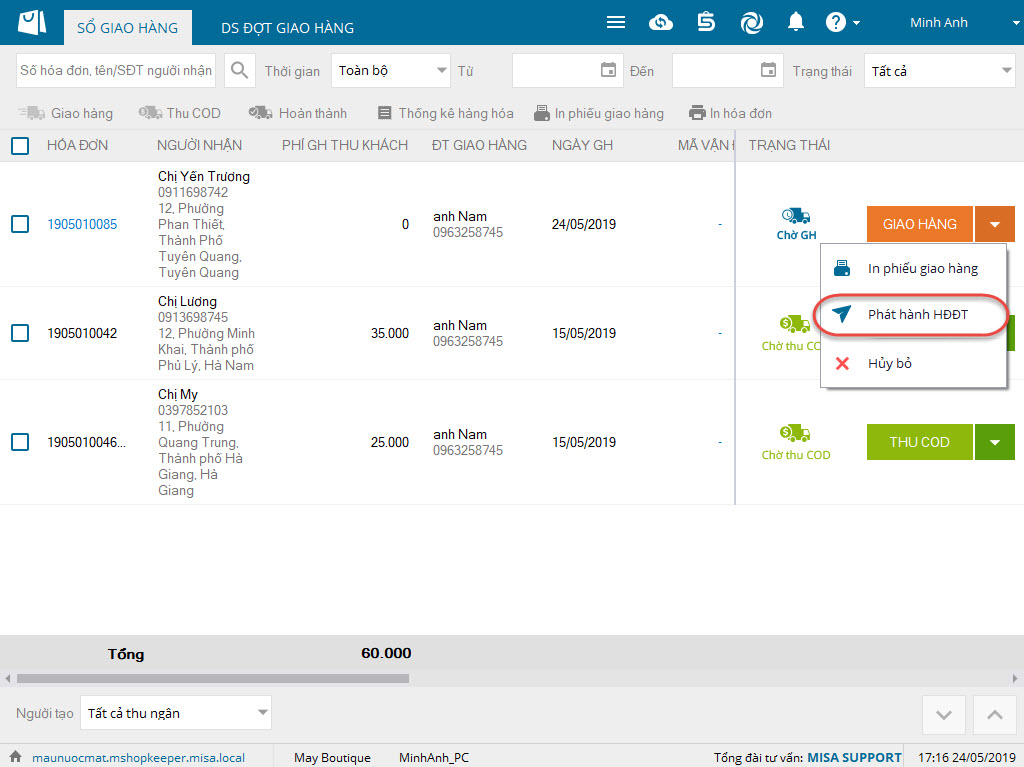Choose Hủy bỏ from context menu
The image size is (1024, 767).
(913, 363)
